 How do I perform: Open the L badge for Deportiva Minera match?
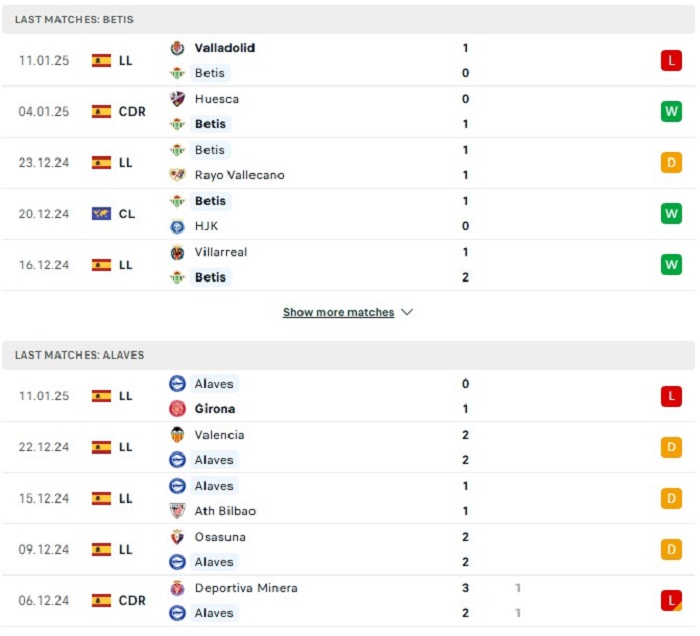coord(671,600)
